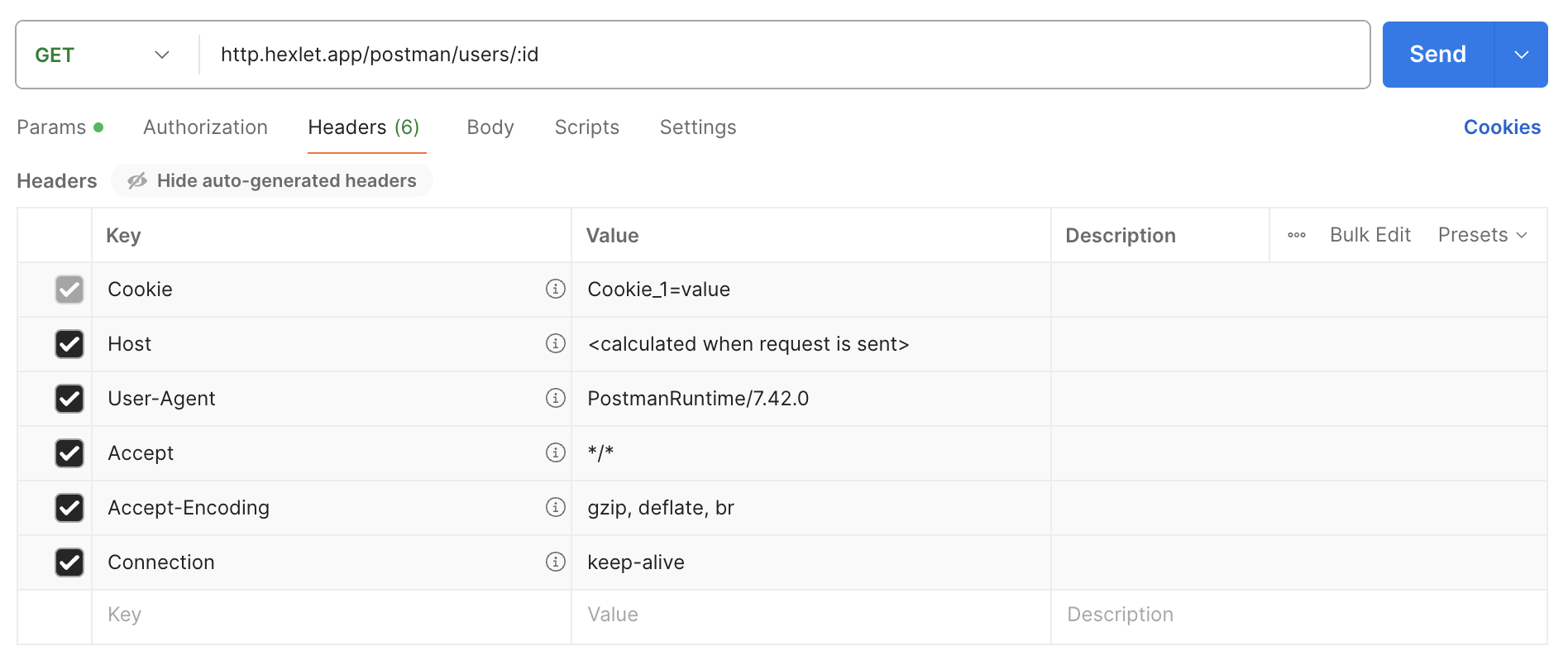Expand the Send button arrow options
Screen dimensions: 1568x670
coord(1521,55)
